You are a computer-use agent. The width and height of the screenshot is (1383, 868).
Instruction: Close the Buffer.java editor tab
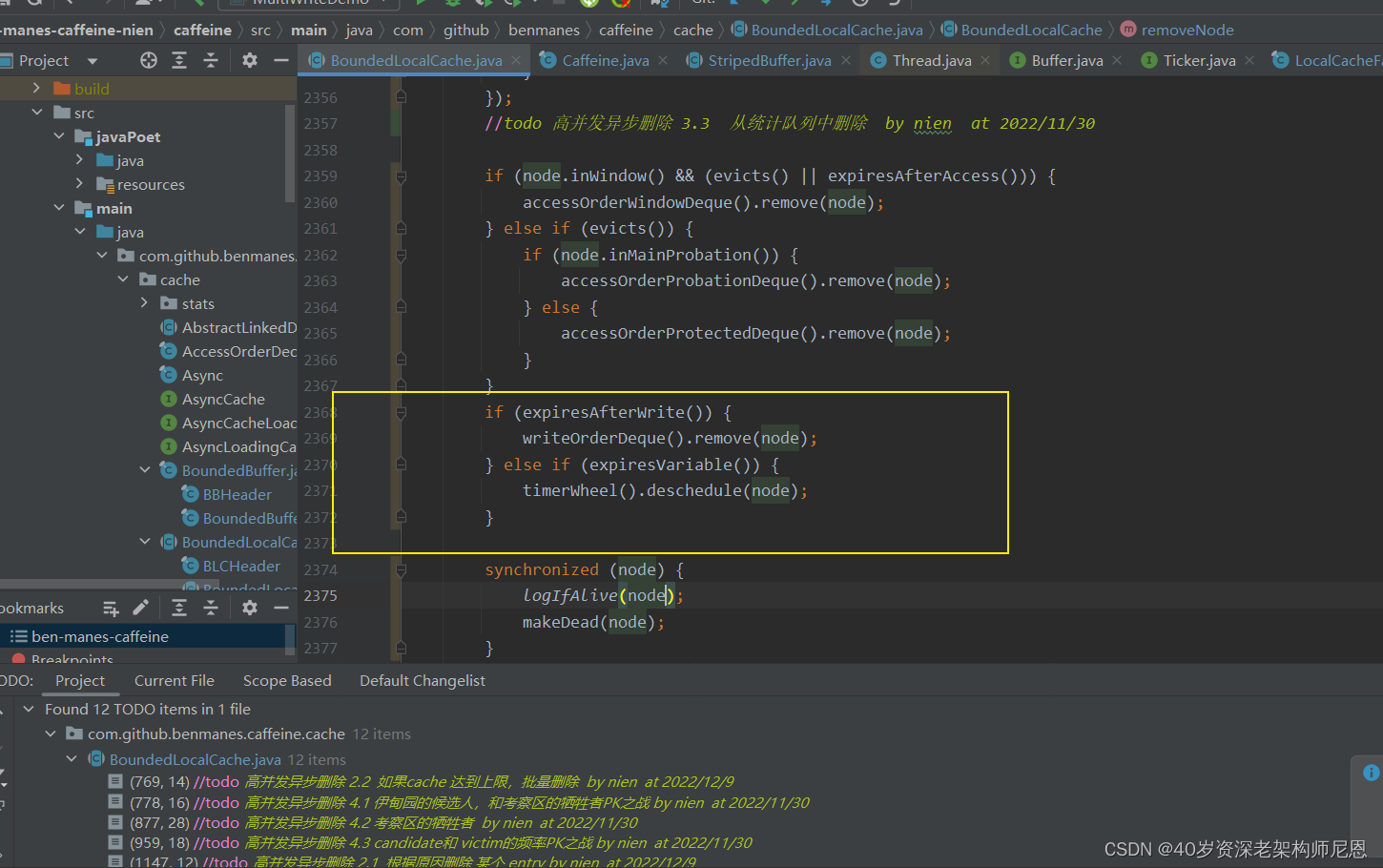click(1117, 60)
